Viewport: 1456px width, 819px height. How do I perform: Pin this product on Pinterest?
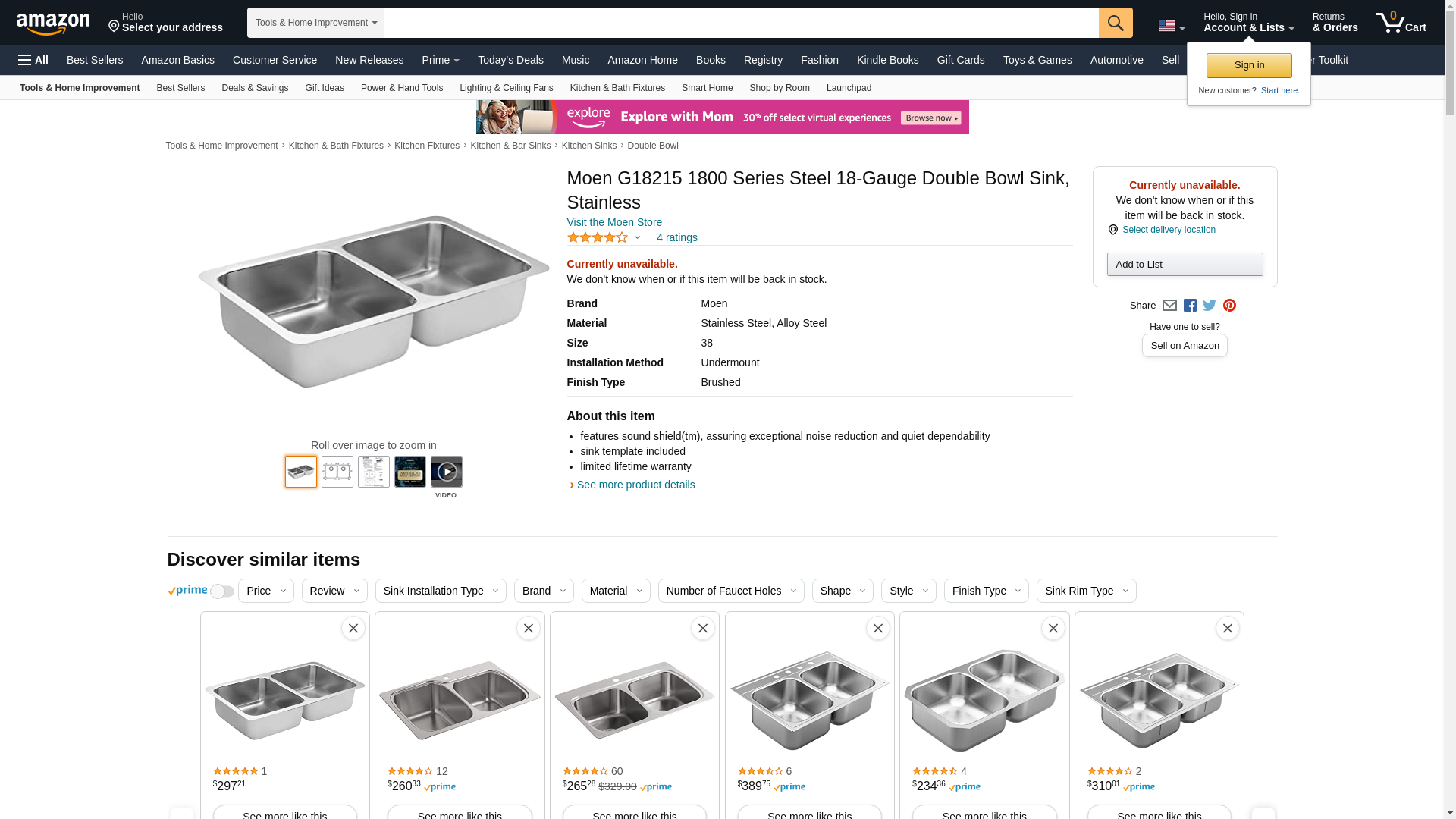[x=1229, y=306]
